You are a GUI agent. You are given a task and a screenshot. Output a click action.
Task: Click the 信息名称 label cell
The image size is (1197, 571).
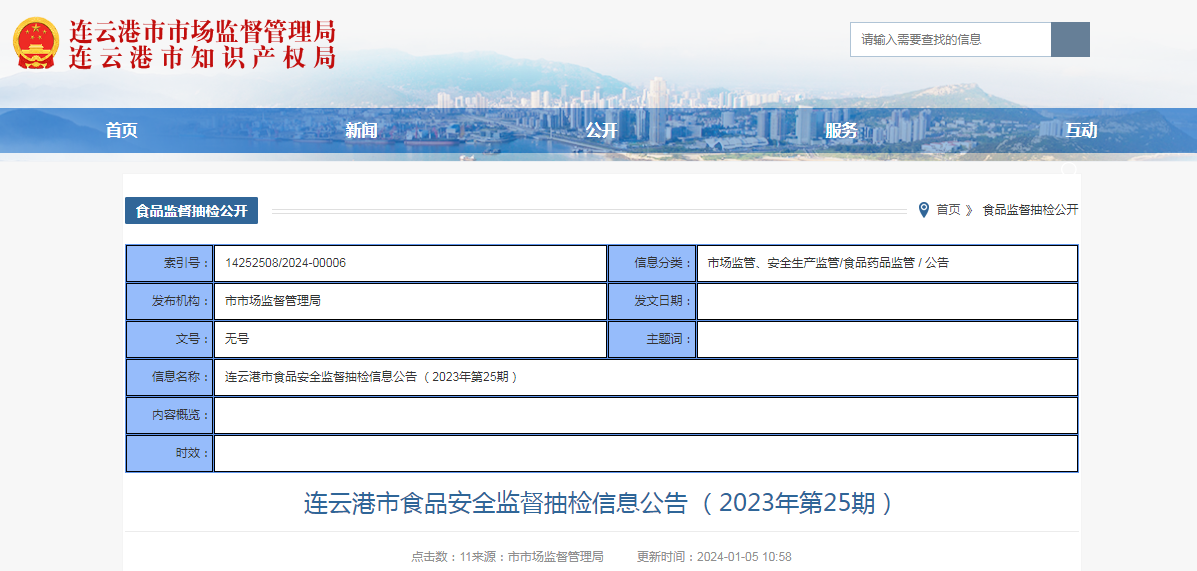[x=169, y=377]
